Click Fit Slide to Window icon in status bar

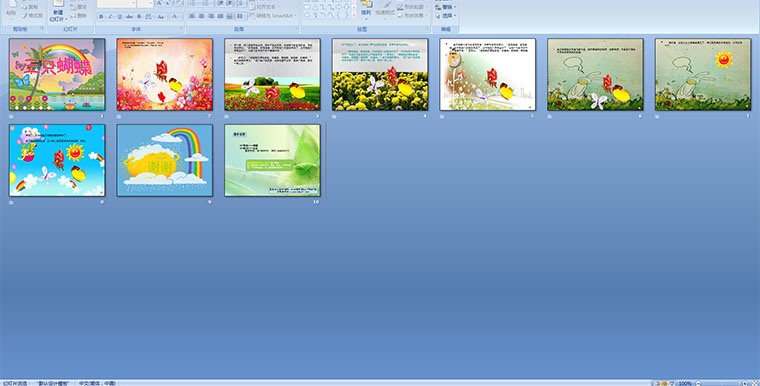[x=754, y=383]
